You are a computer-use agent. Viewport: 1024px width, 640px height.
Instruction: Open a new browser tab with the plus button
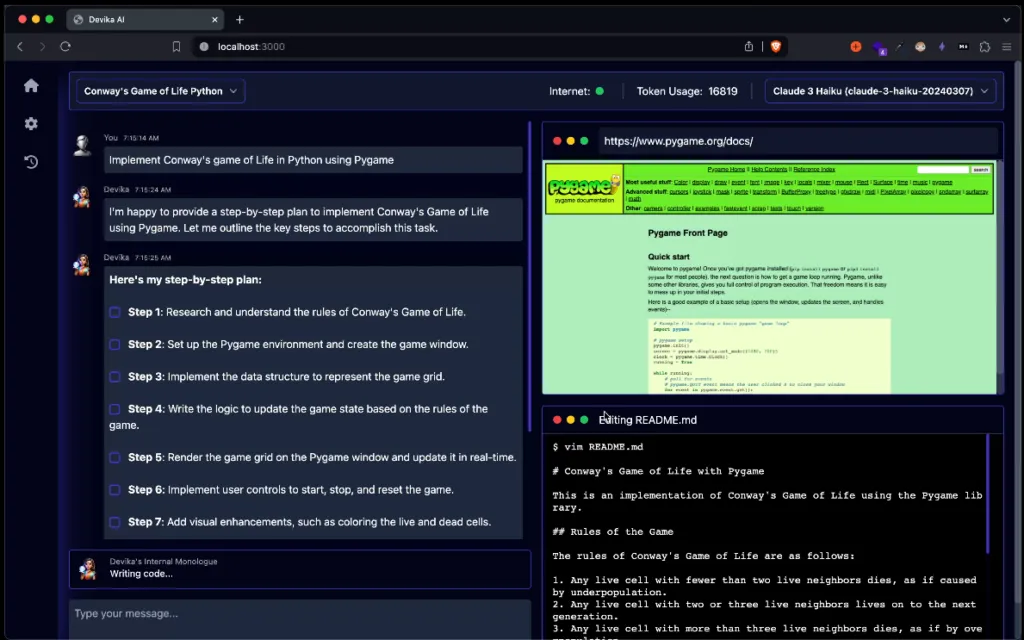point(240,20)
